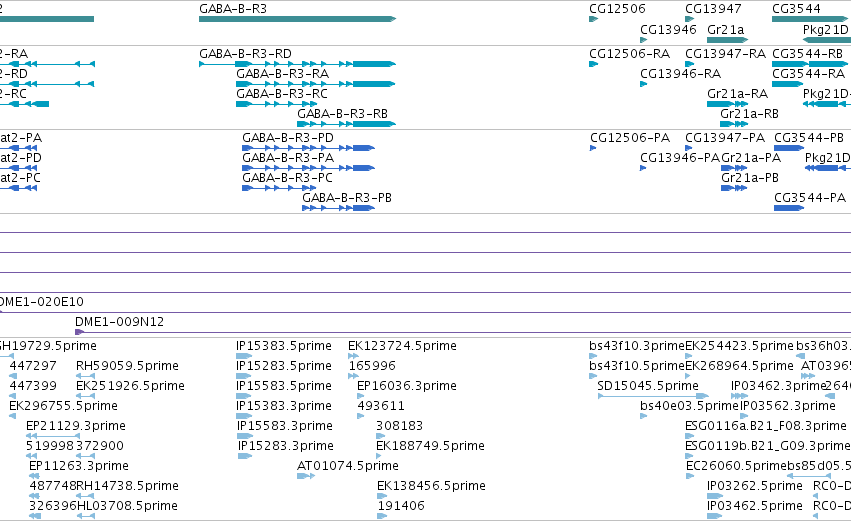Select EST IP03262.5prime

[x=755, y=486]
